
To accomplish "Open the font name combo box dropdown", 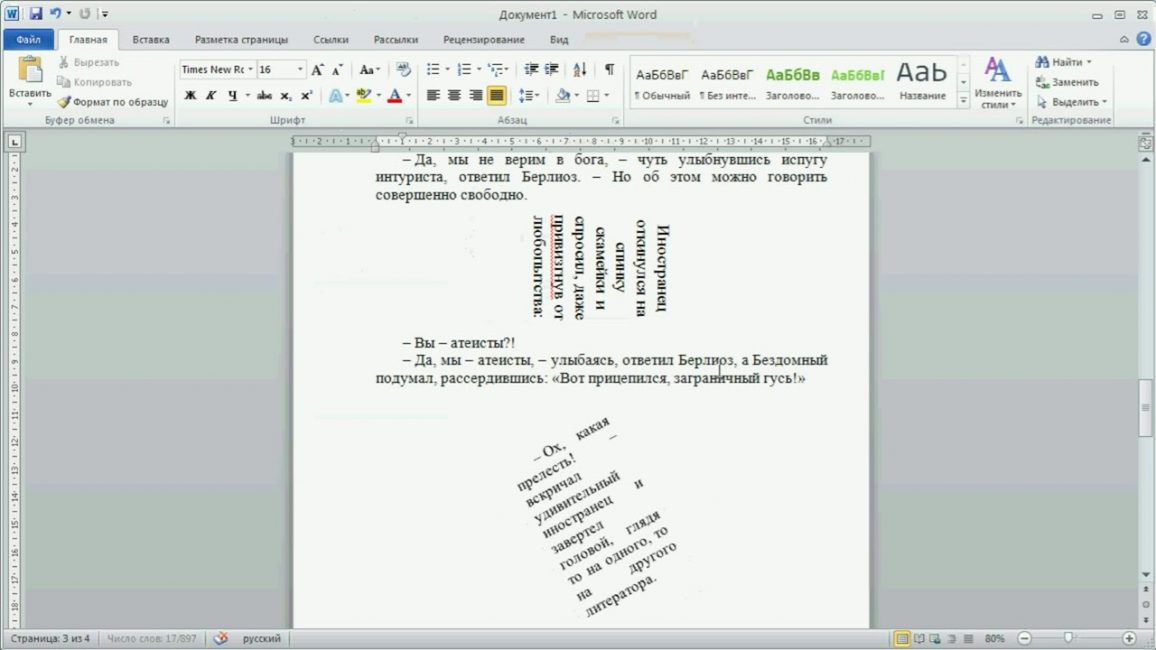I will coord(250,69).
